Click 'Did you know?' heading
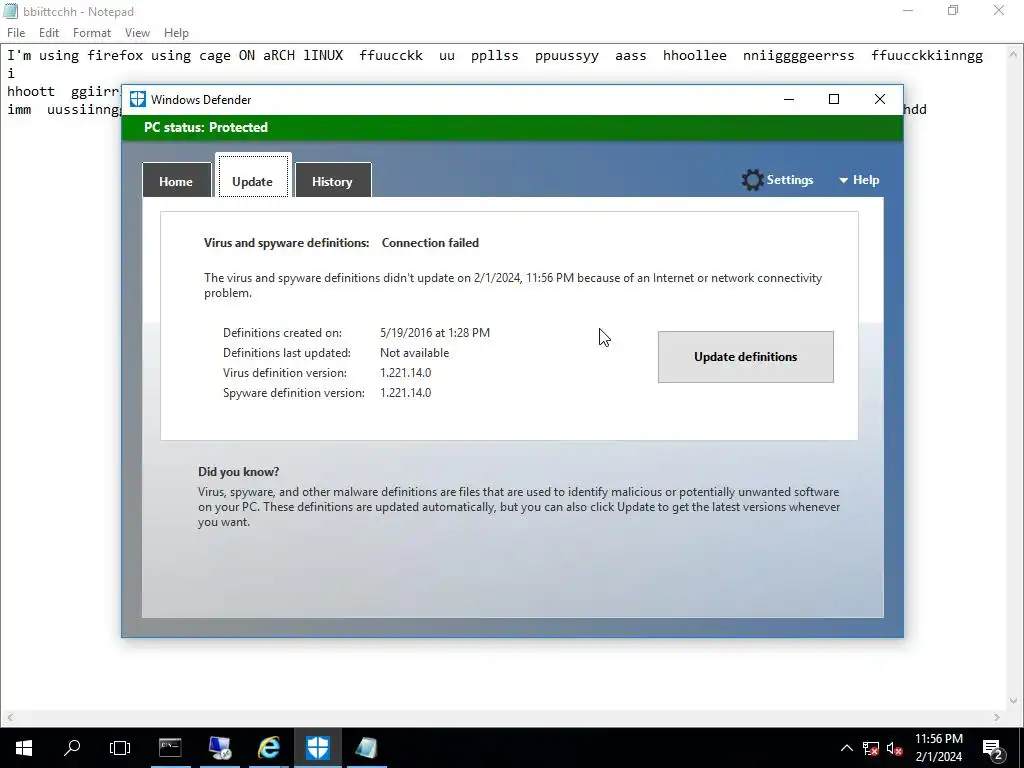 point(239,472)
